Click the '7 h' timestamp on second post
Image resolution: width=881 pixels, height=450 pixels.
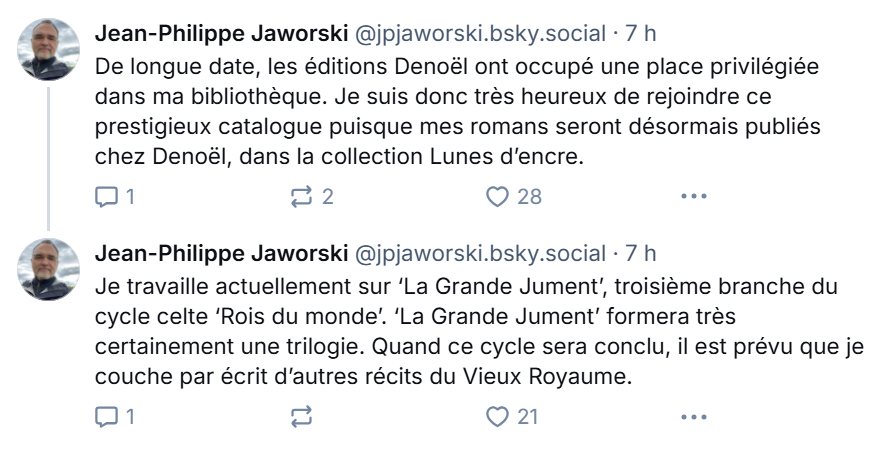(x=641, y=253)
